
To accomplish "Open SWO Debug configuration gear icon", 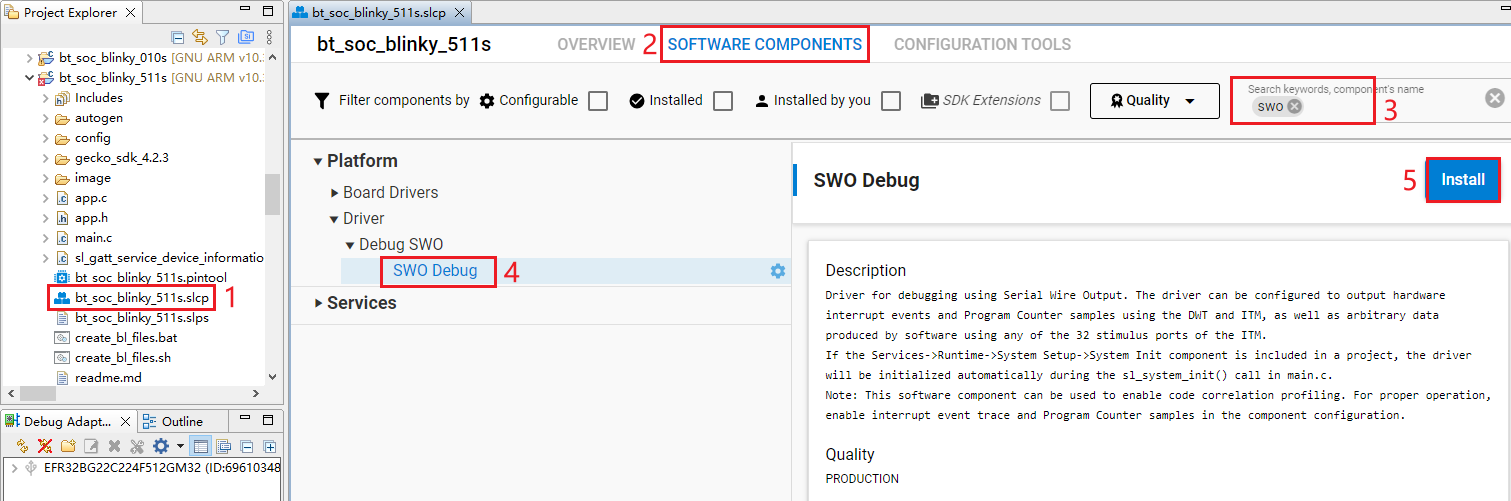I will click(777, 271).
